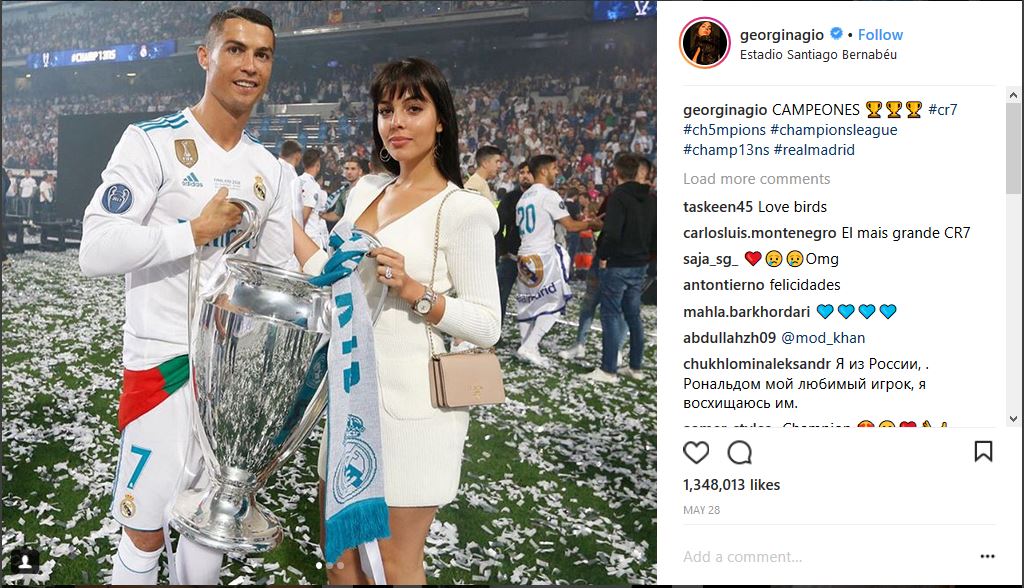Image resolution: width=1024 pixels, height=588 pixels.
Task: Follow georginagio
Action: pyautogui.click(x=880, y=35)
